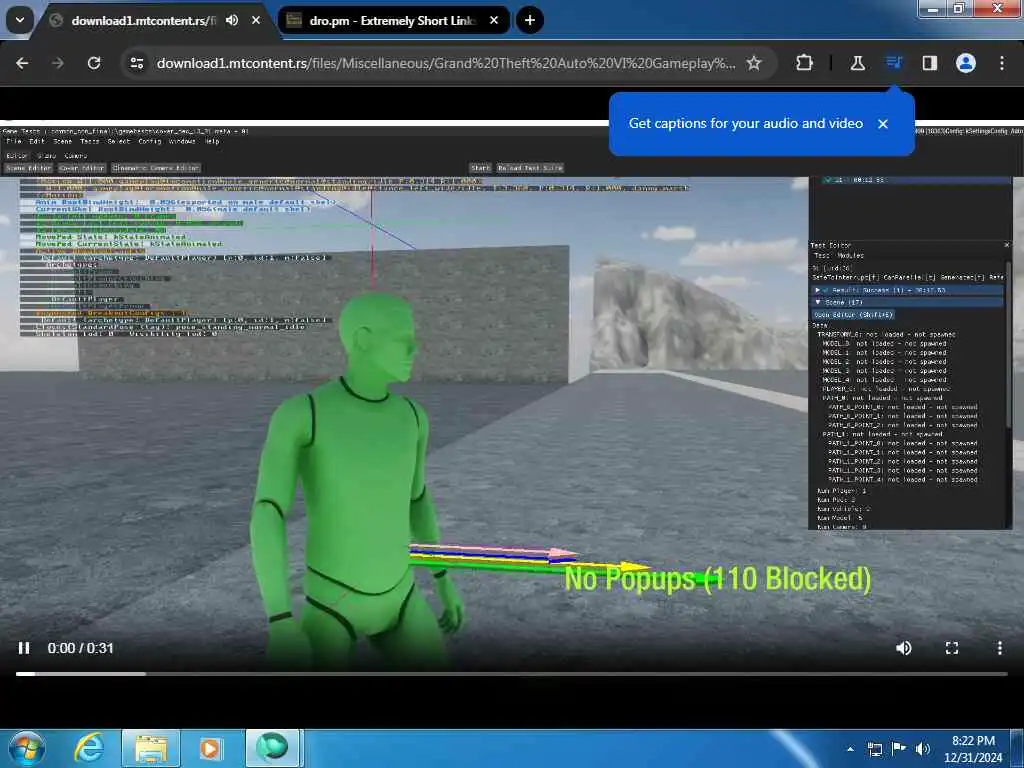Viewport: 1024px width, 768px height.
Task: Enter fullscreen video mode
Action: tap(952, 648)
